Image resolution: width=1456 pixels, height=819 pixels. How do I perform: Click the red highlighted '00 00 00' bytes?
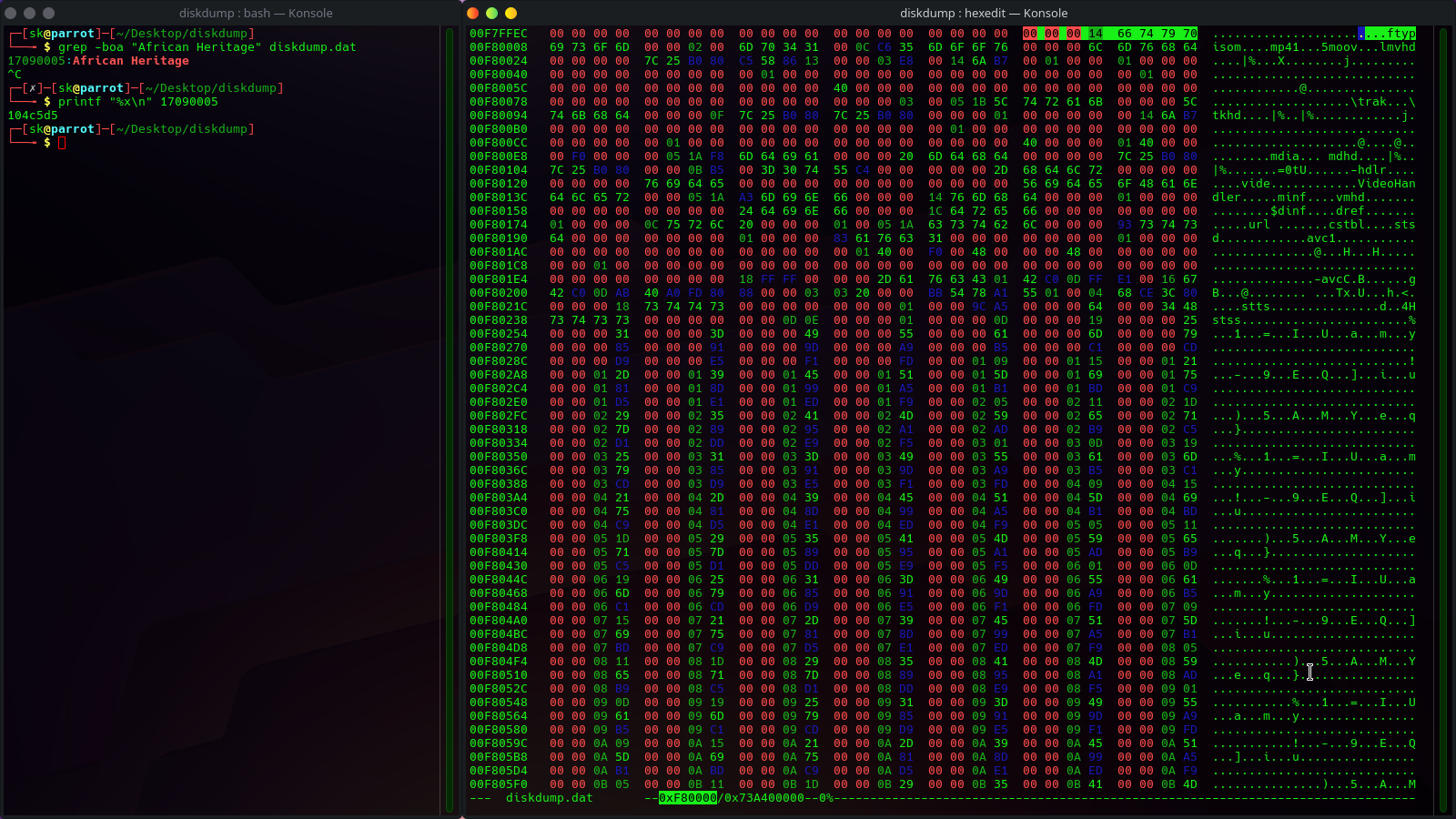pos(1052,34)
